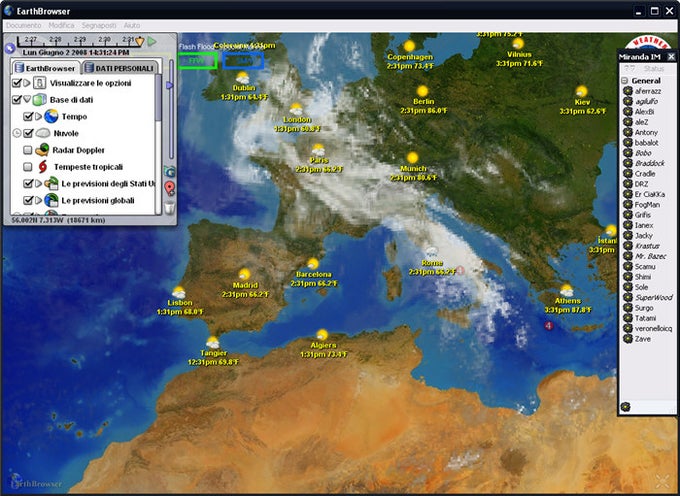Click the blue alert box next to FFW
This screenshot has width=680, height=496.
[243, 61]
